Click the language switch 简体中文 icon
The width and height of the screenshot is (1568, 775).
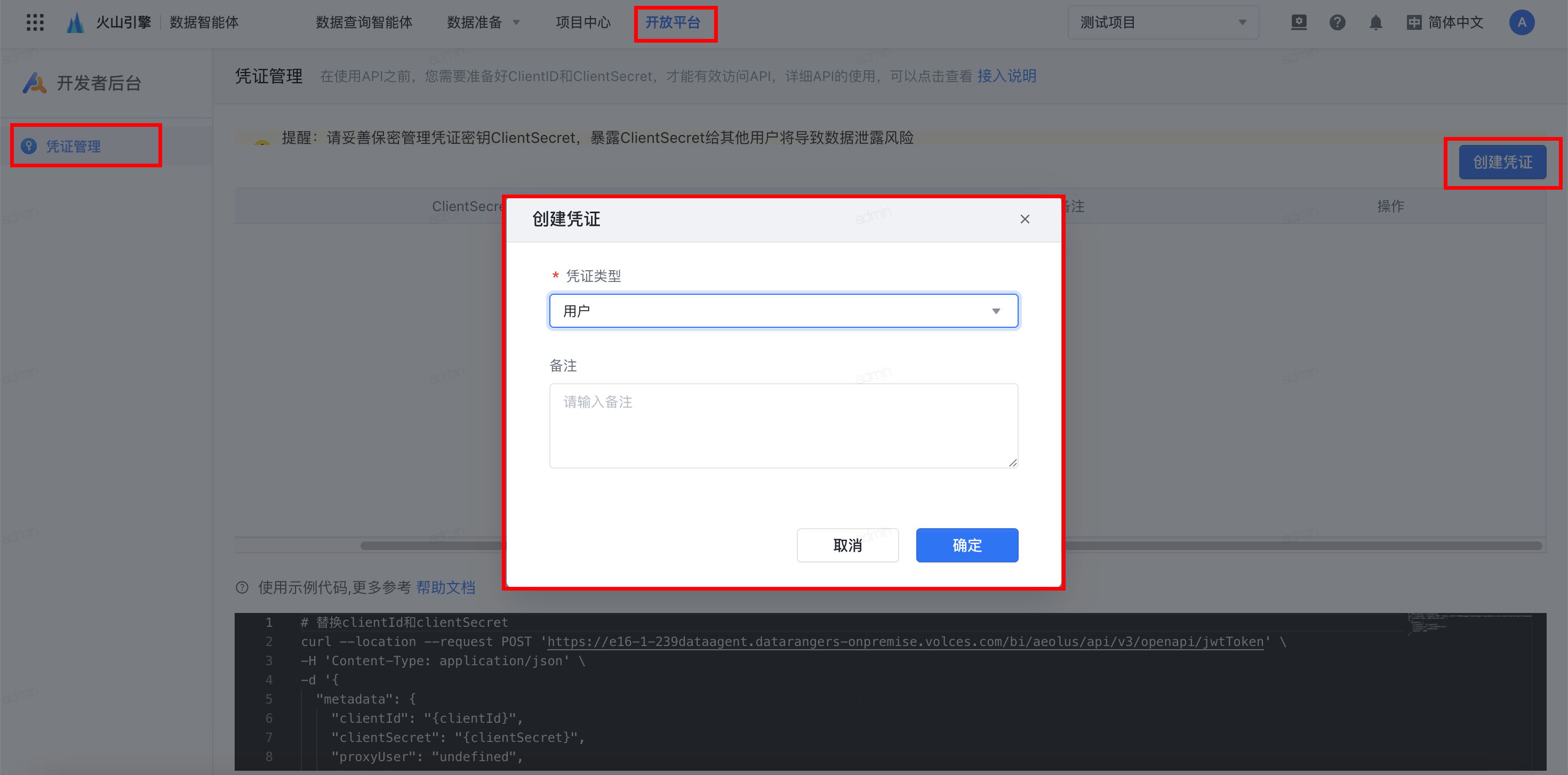click(1414, 22)
